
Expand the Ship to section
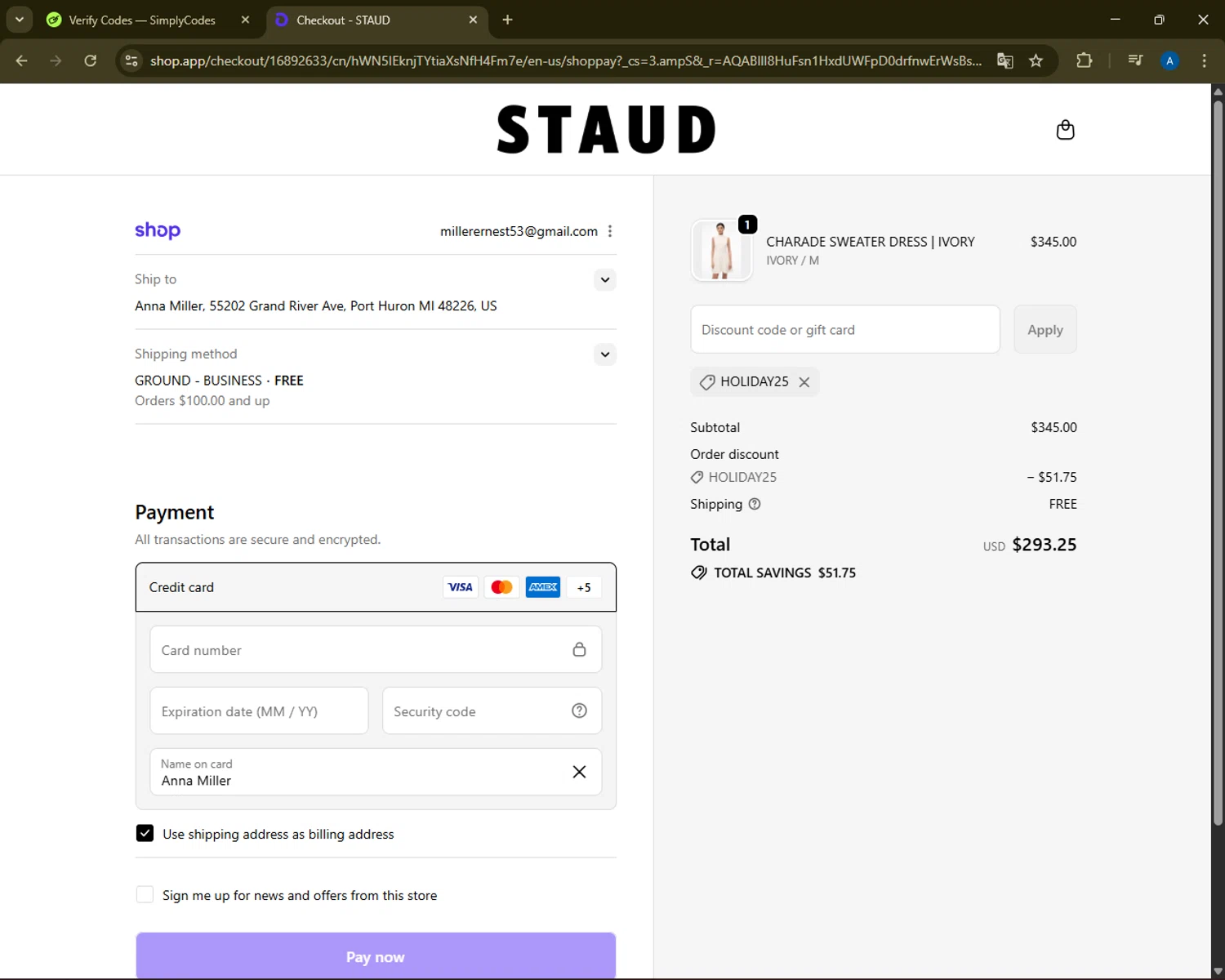click(605, 280)
